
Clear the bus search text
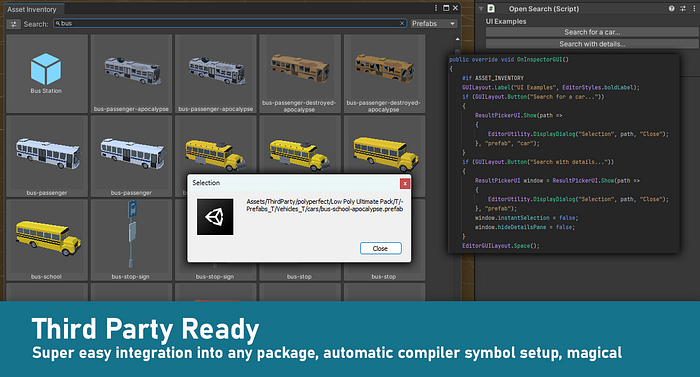click(402, 23)
